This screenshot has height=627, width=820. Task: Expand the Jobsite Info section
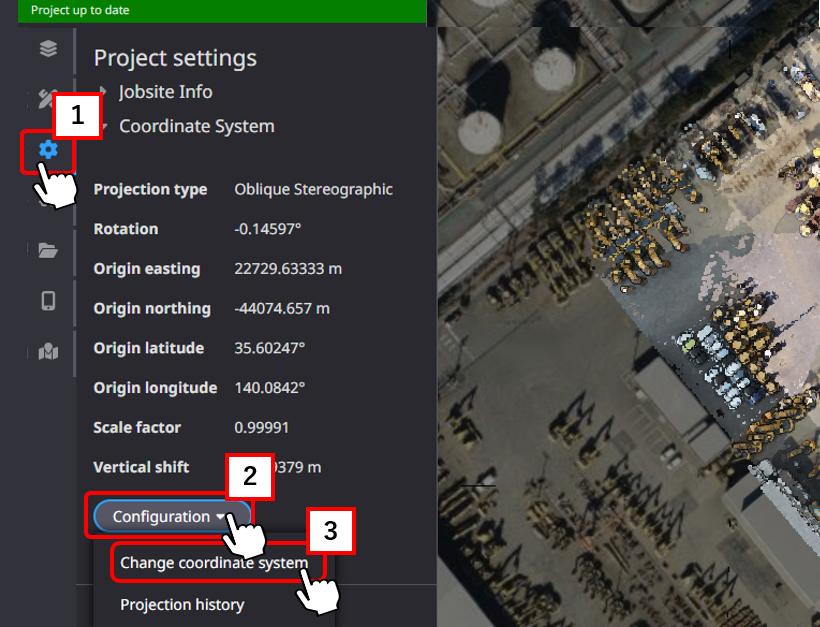[165, 92]
